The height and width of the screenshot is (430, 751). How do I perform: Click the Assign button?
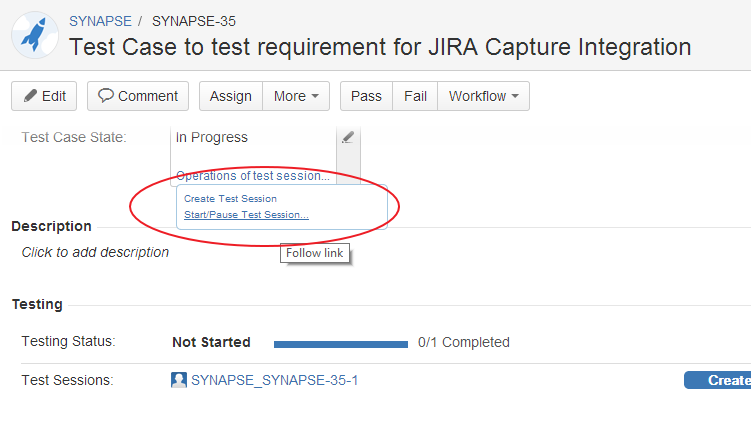coord(231,96)
